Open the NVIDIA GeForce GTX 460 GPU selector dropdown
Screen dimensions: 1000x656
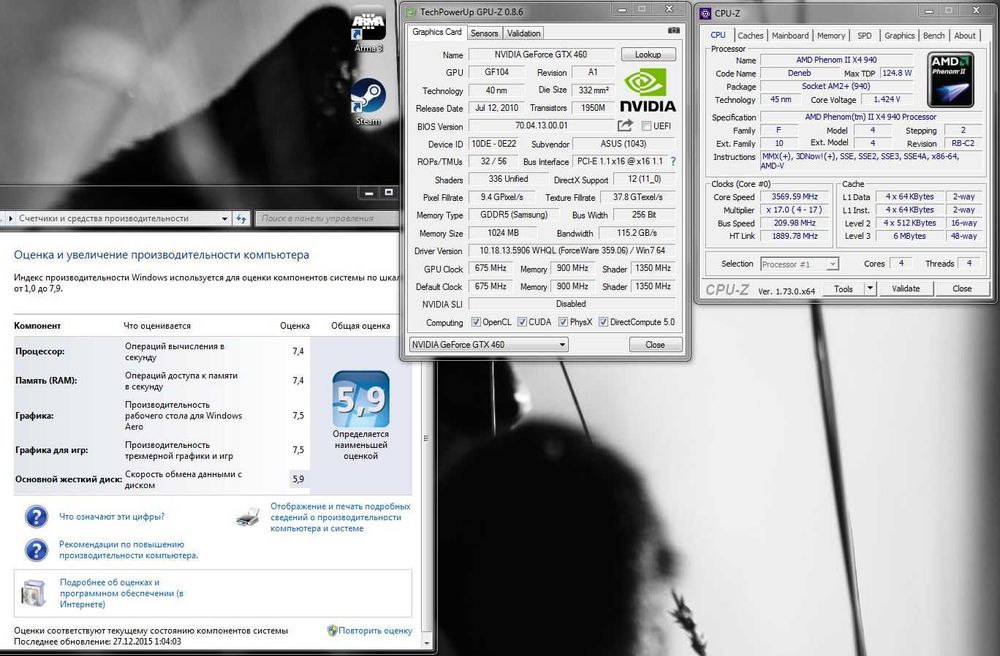[x=489, y=344]
